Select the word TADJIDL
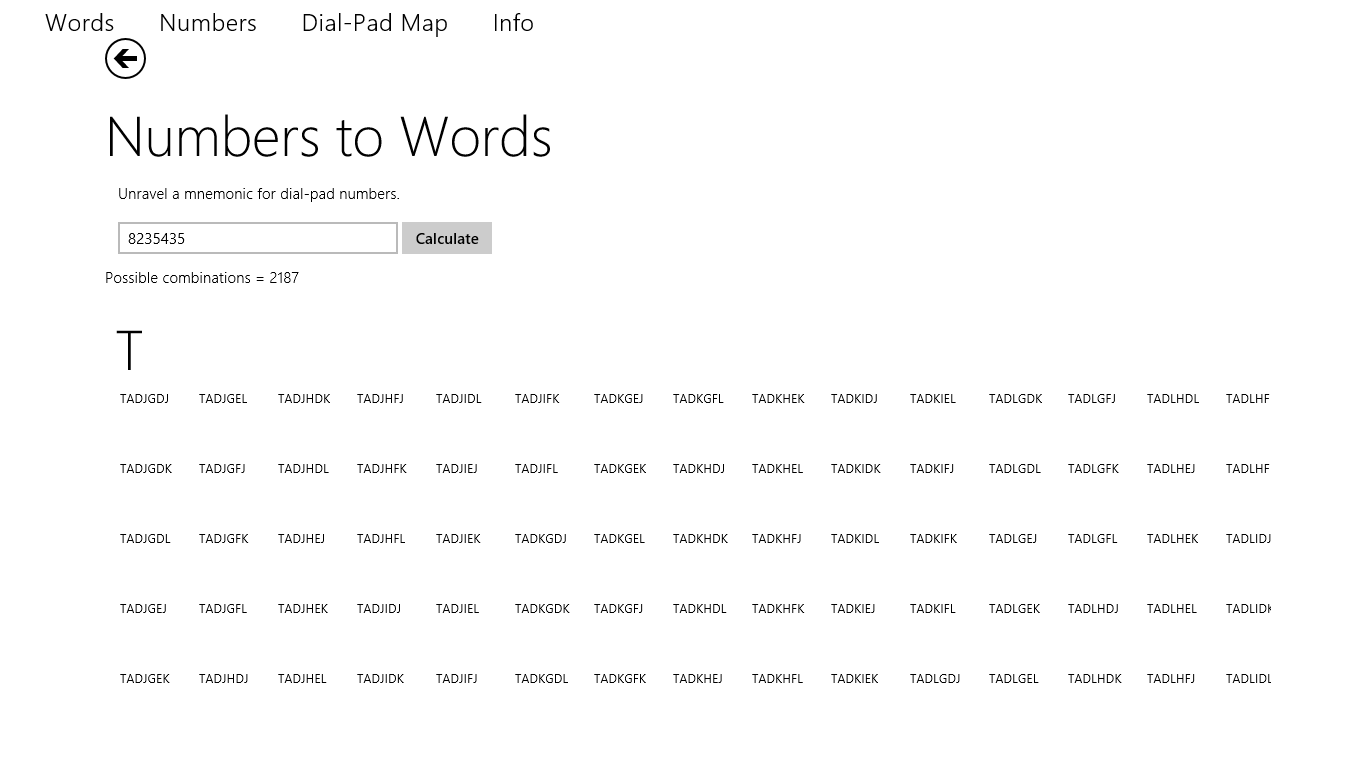This screenshot has height=768, width=1366. (x=459, y=399)
